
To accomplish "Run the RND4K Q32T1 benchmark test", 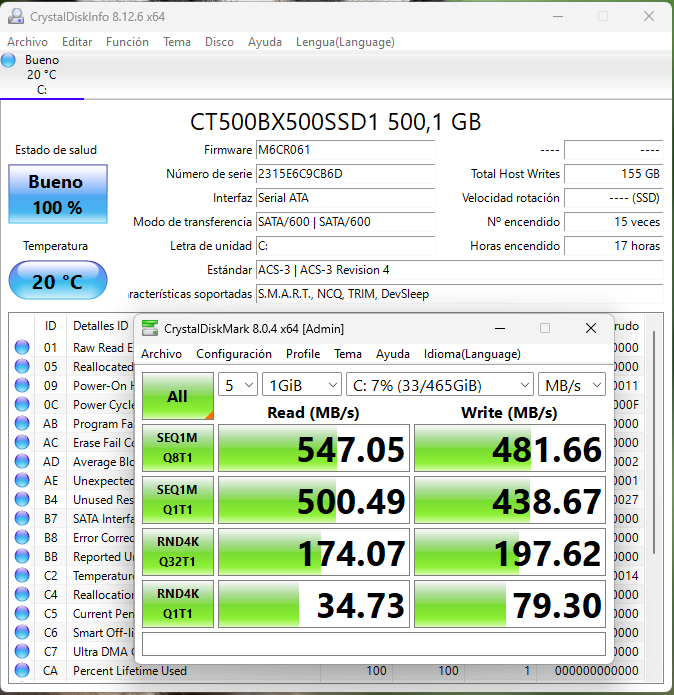I will click(177, 552).
